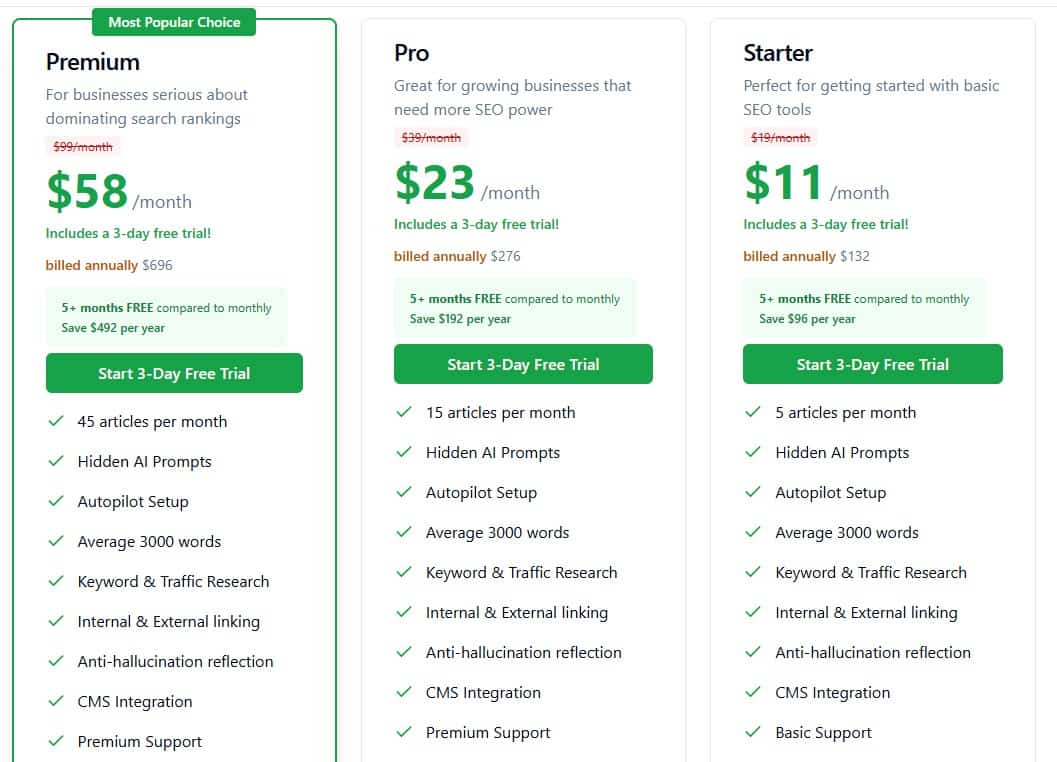Click the checkmark next to Average 3000 words on Premium
1057x762 pixels.
tap(56, 541)
